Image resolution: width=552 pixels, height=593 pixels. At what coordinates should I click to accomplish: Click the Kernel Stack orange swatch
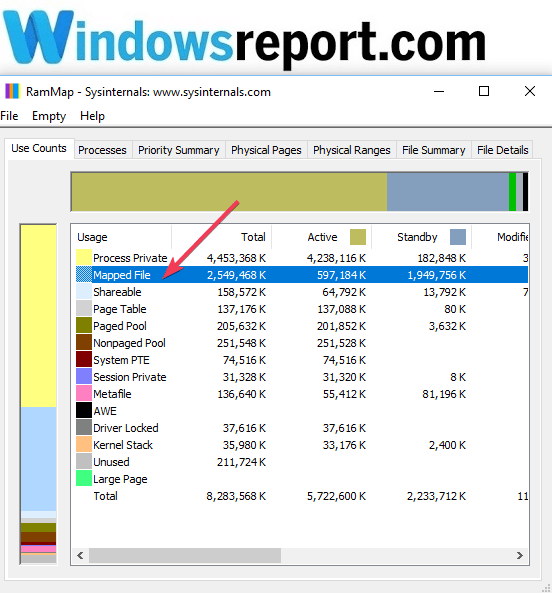(x=84, y=444)
